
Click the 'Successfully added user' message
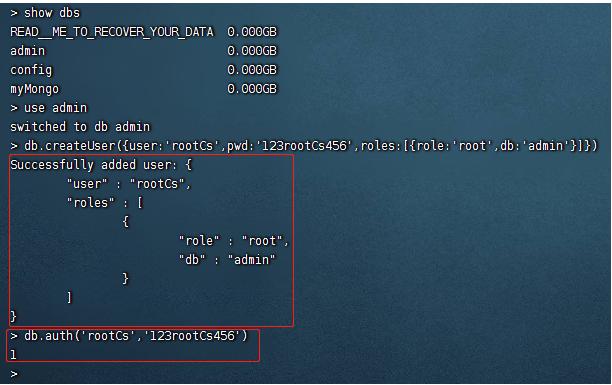pyautogui.click(x=101, y=165)
